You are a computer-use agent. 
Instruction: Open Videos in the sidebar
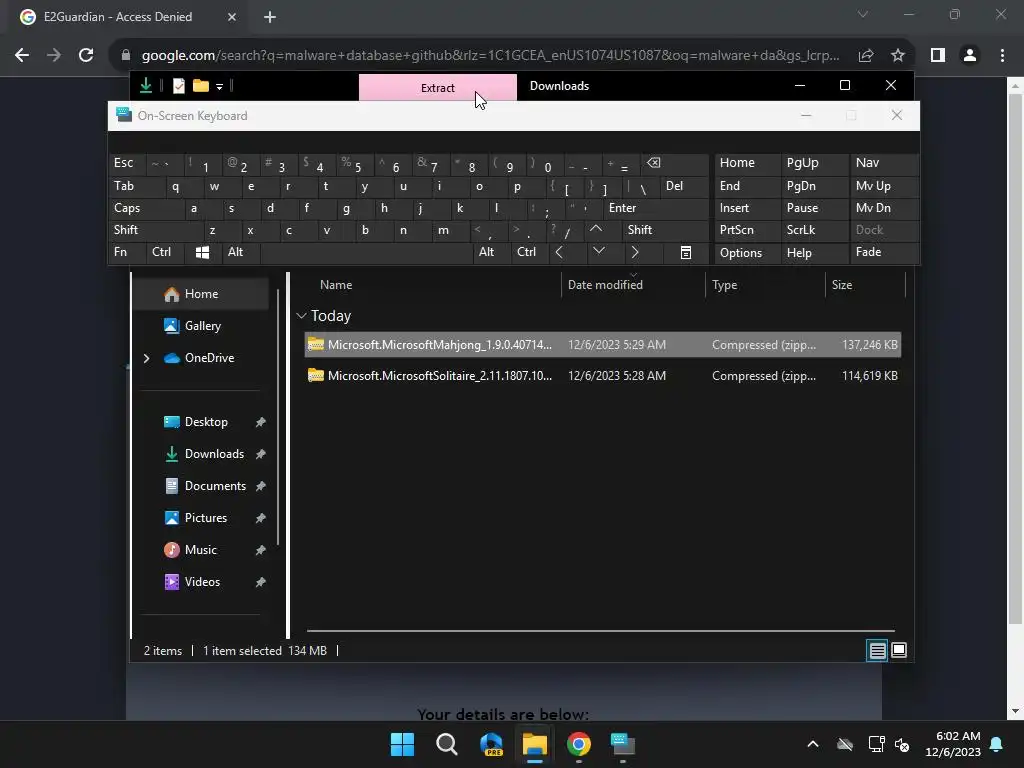point(202,582)
